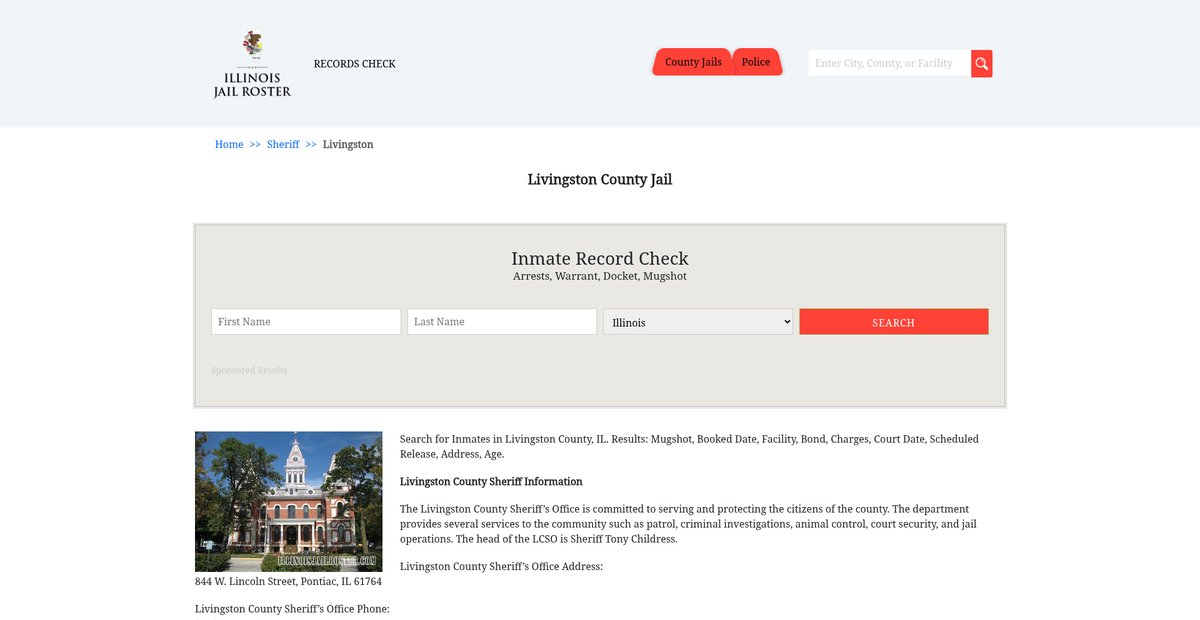Click the Arrests, Warrant, Docket, Mugshot subtitle
This screenshot has width=1200, height=620.
click(600, 277)
